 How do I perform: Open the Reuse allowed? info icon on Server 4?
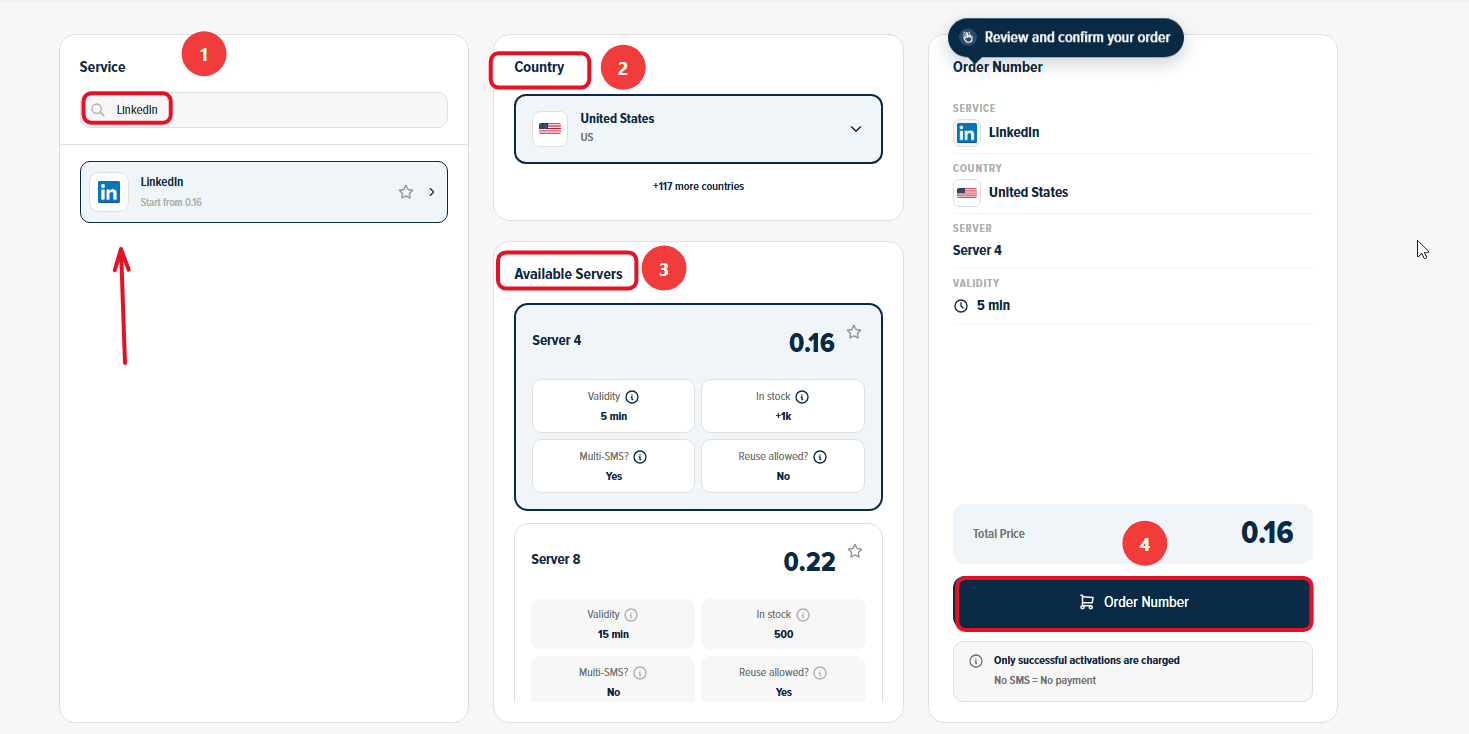(820, 457)
